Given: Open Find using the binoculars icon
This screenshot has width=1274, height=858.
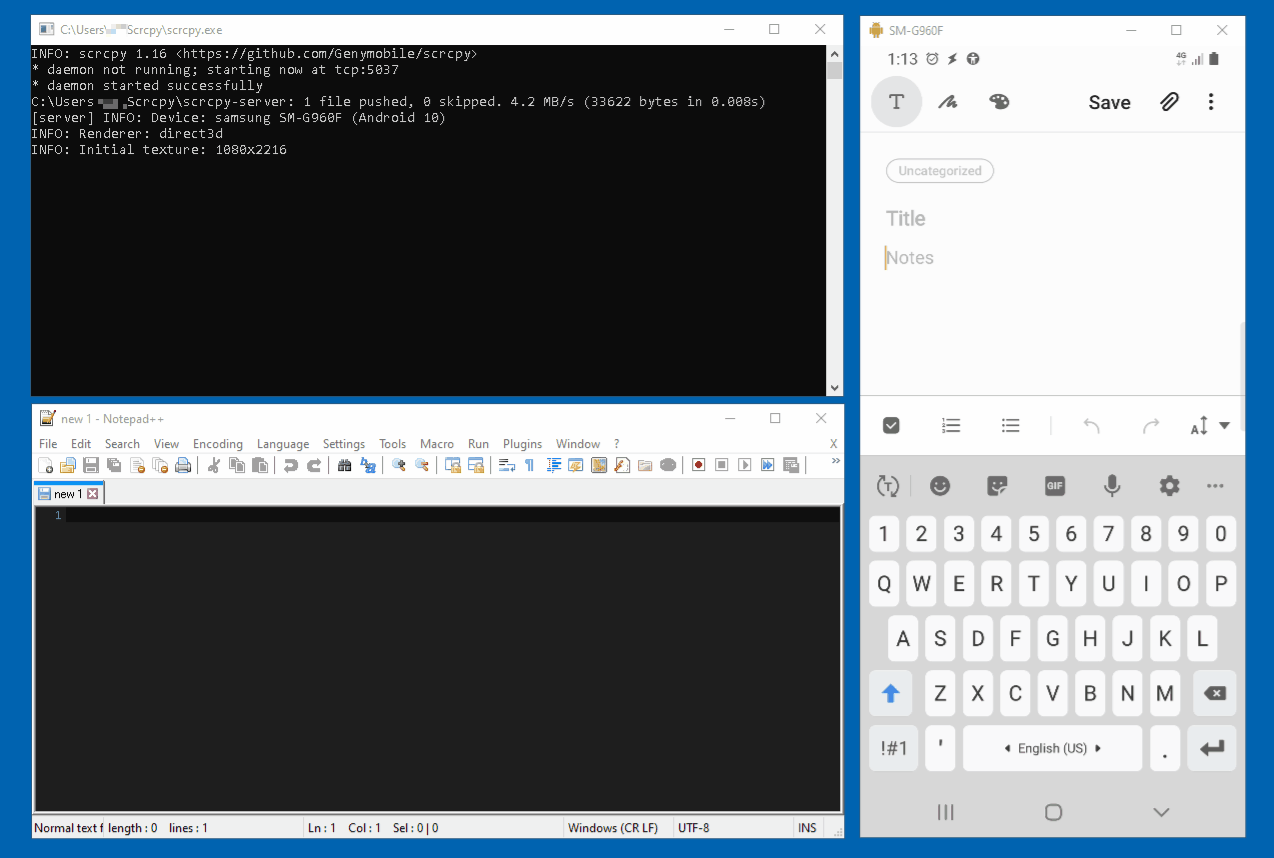Looking at the screenshot, I should click(x=344, y=465).
